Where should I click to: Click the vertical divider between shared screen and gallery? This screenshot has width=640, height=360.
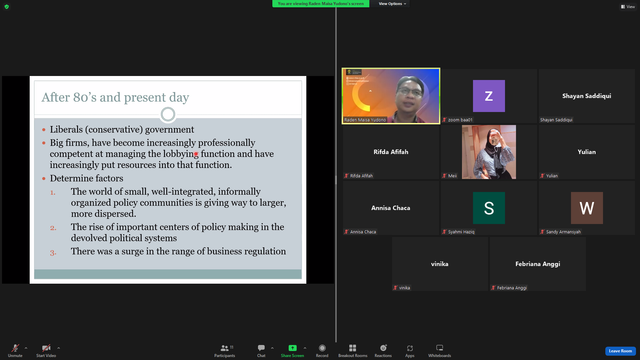coord(336,176)
